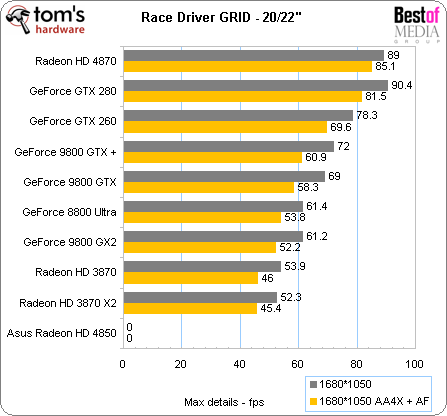Screen dimensions: 447x416
Task: Click the data value 90.4
Action: pyautogui.click(x=402, y=85)
